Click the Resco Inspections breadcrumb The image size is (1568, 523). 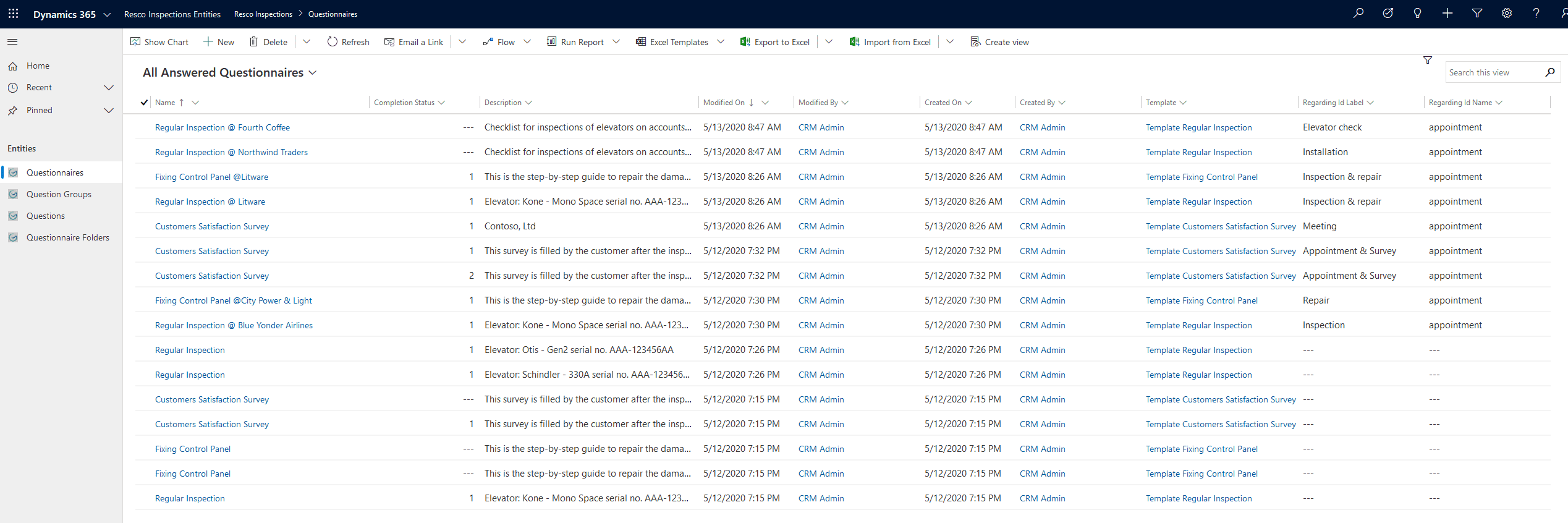click(263, 14)
